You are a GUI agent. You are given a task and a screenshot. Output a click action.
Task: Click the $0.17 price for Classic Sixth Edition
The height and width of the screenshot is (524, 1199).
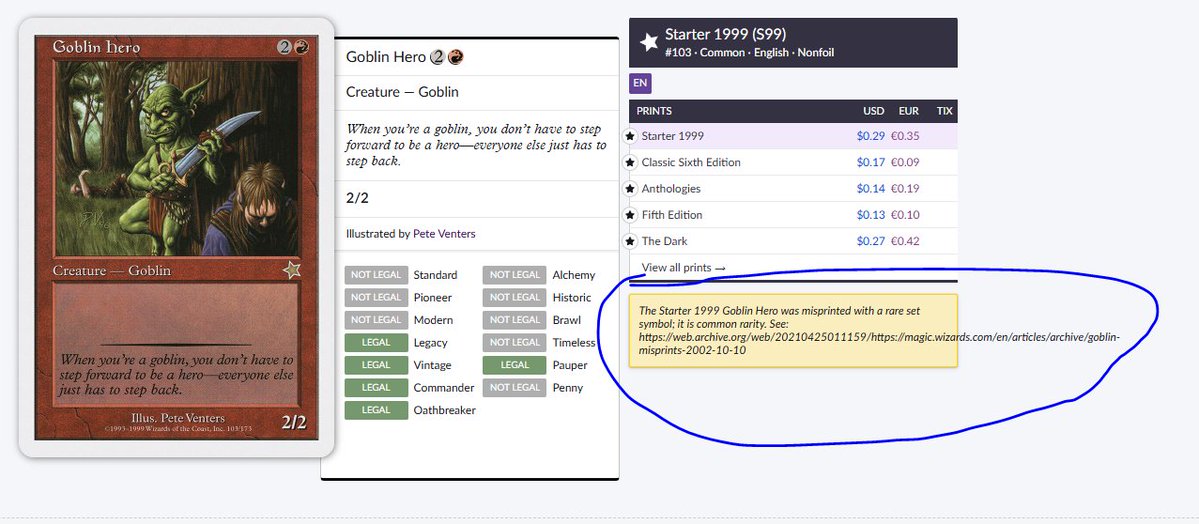(871, 162)
